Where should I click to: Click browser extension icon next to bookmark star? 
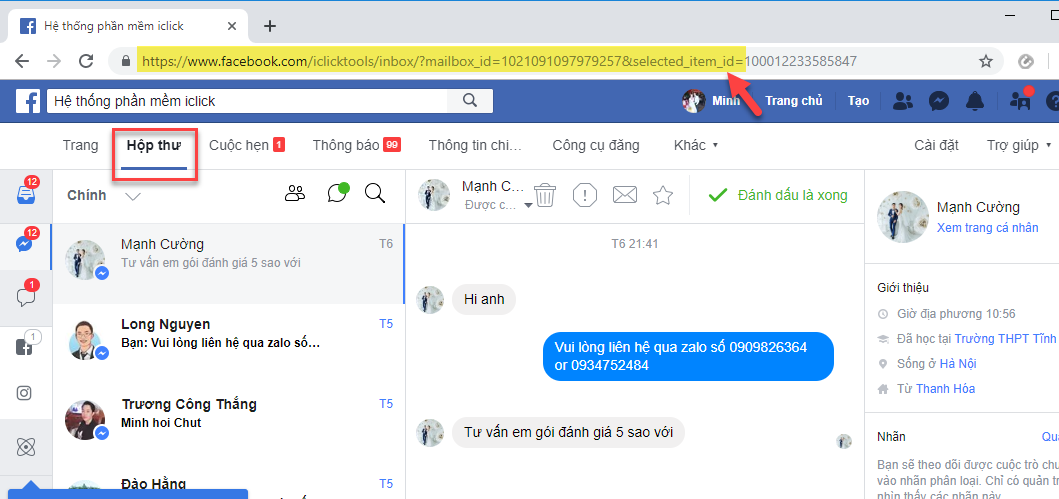coord(1025,61)
